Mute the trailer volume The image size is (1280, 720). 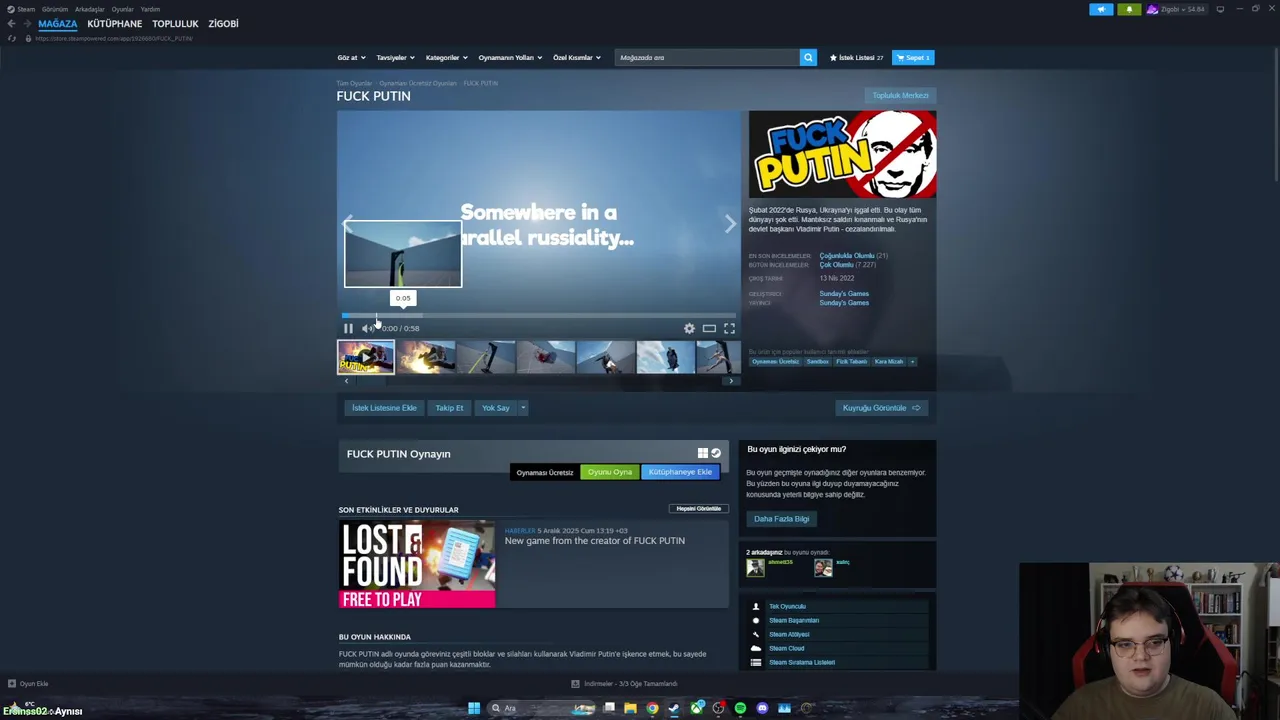[367, 328]
